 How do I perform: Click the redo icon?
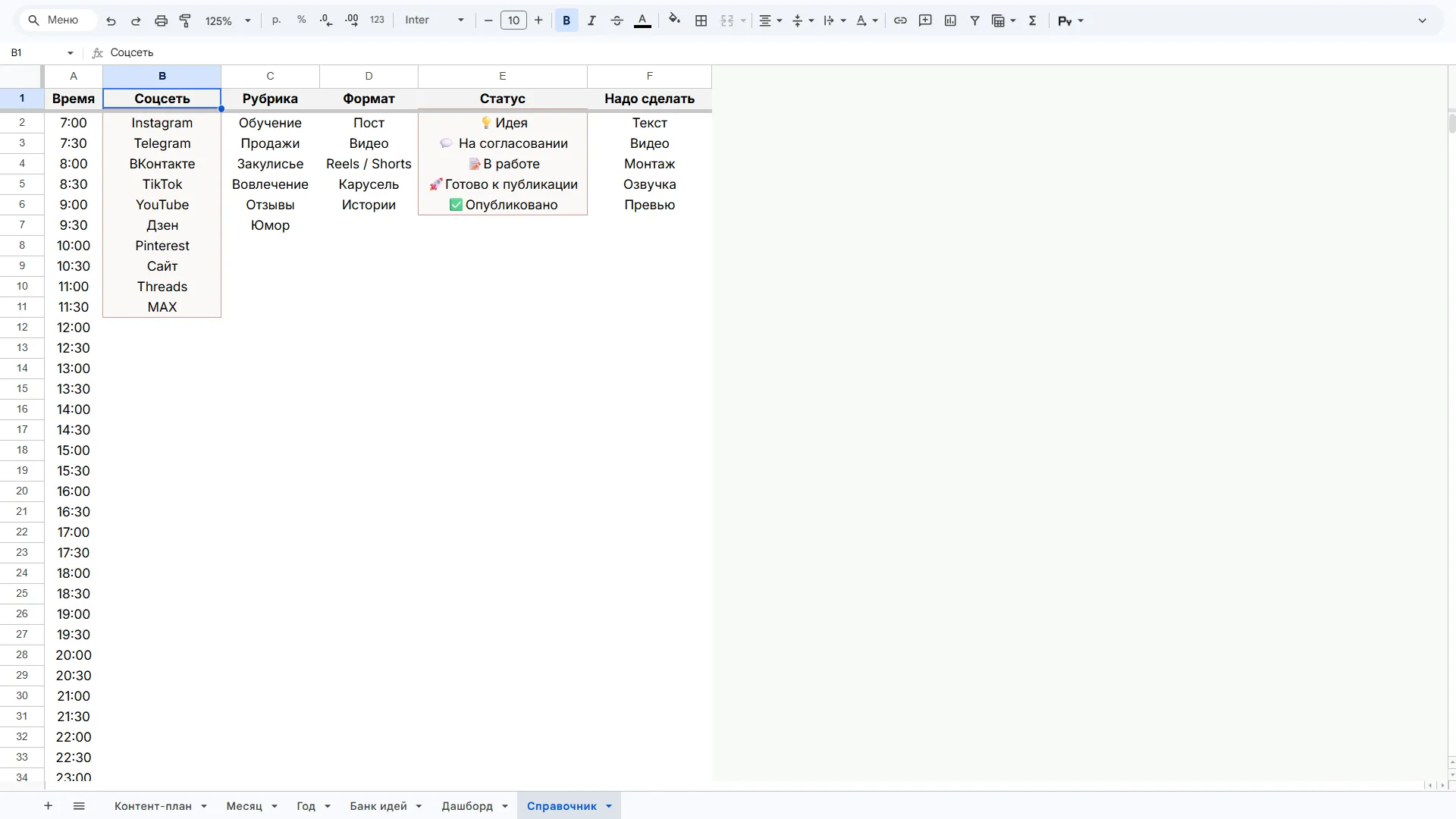click(x=136, y=20)
